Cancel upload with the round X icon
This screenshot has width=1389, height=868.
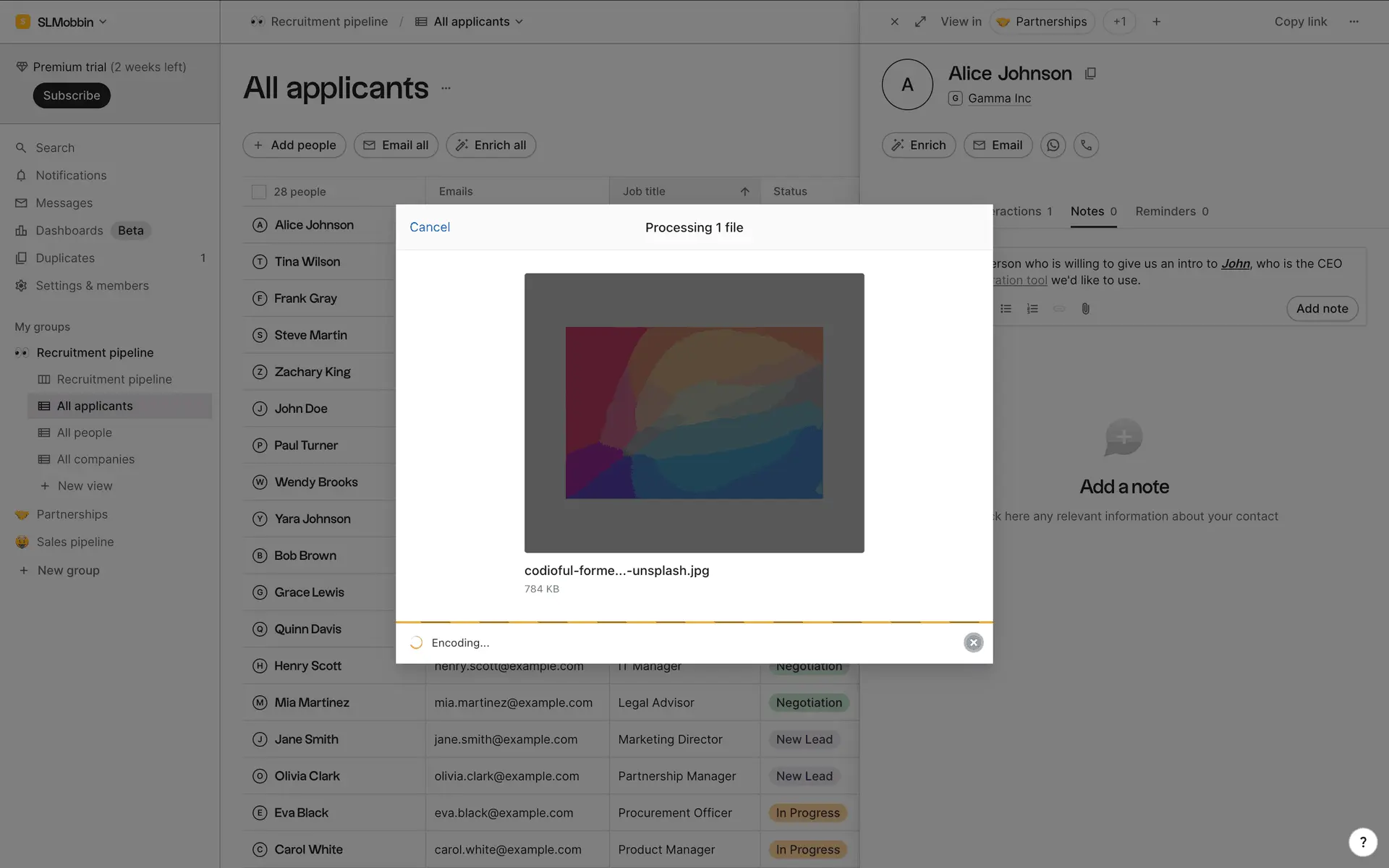click(973, 642)
